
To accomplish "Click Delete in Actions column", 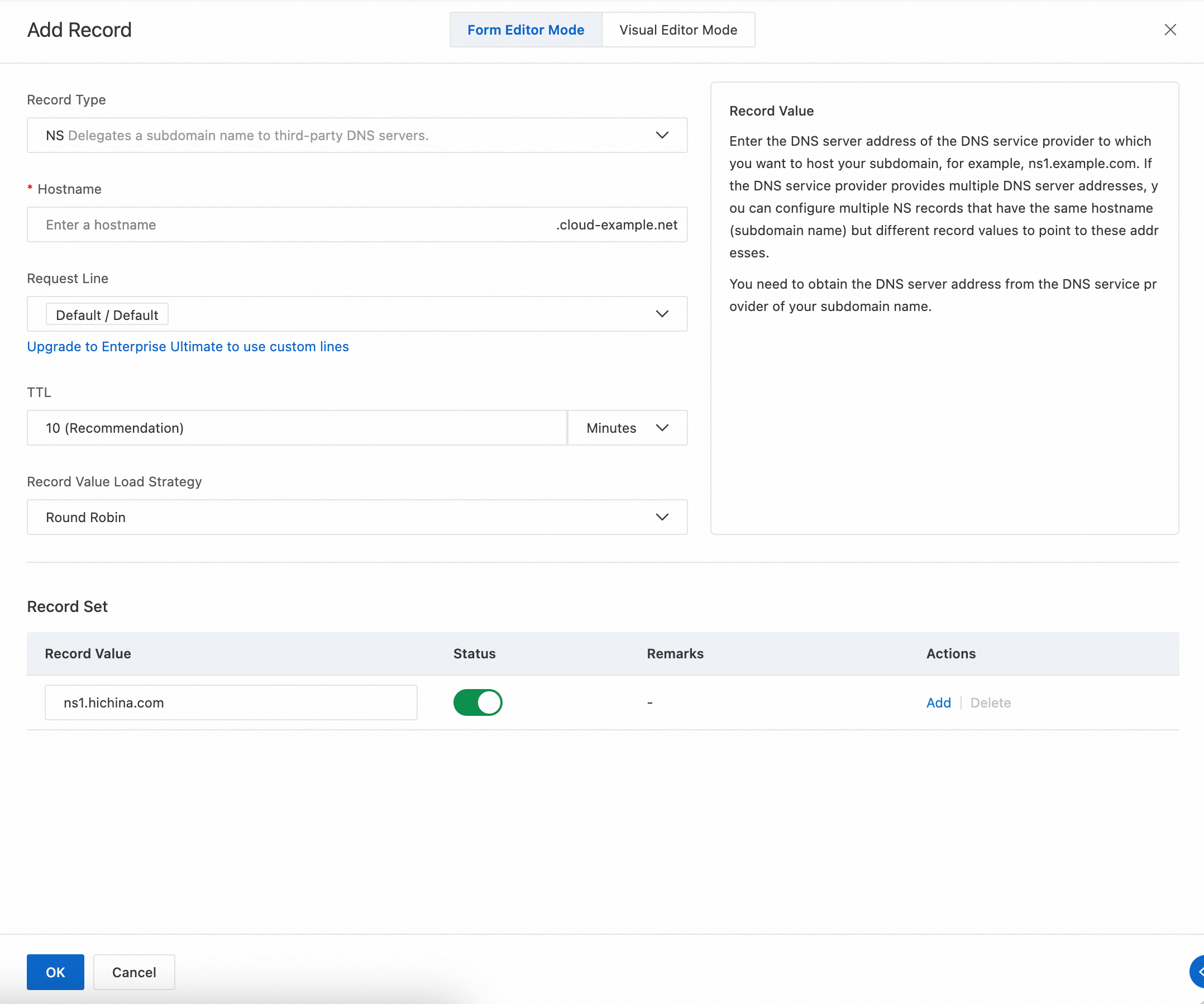I will pos(990,702).
